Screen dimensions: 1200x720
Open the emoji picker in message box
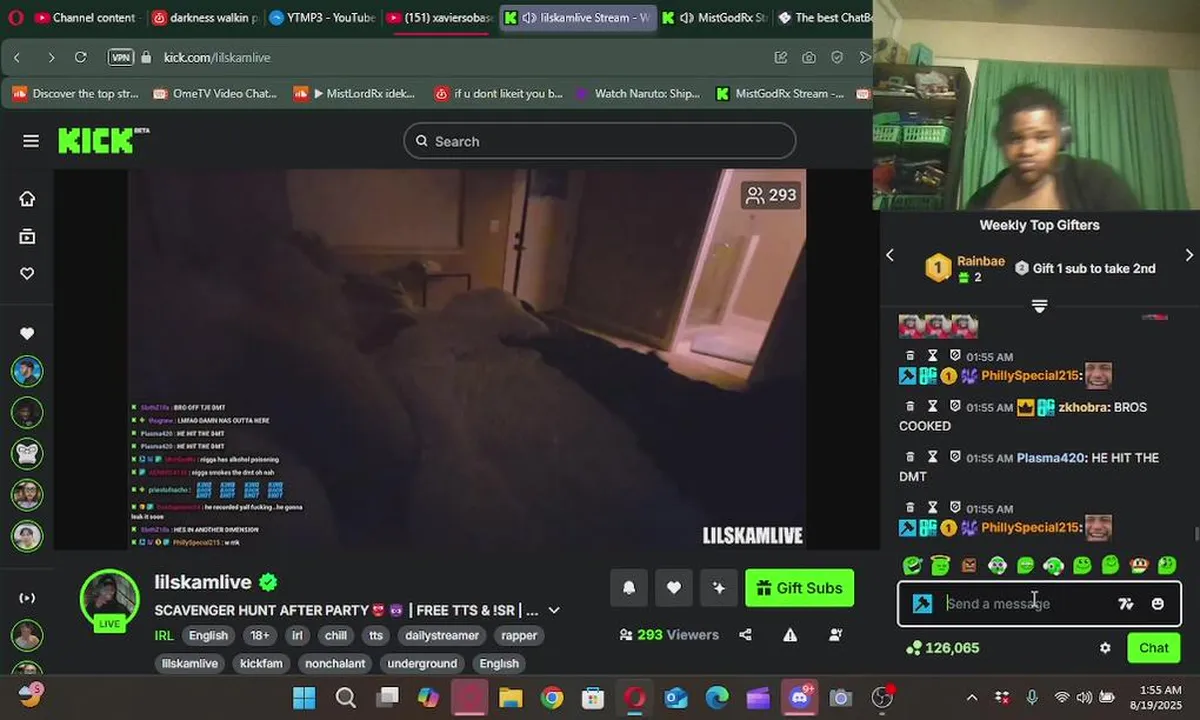click(1158, 604)
